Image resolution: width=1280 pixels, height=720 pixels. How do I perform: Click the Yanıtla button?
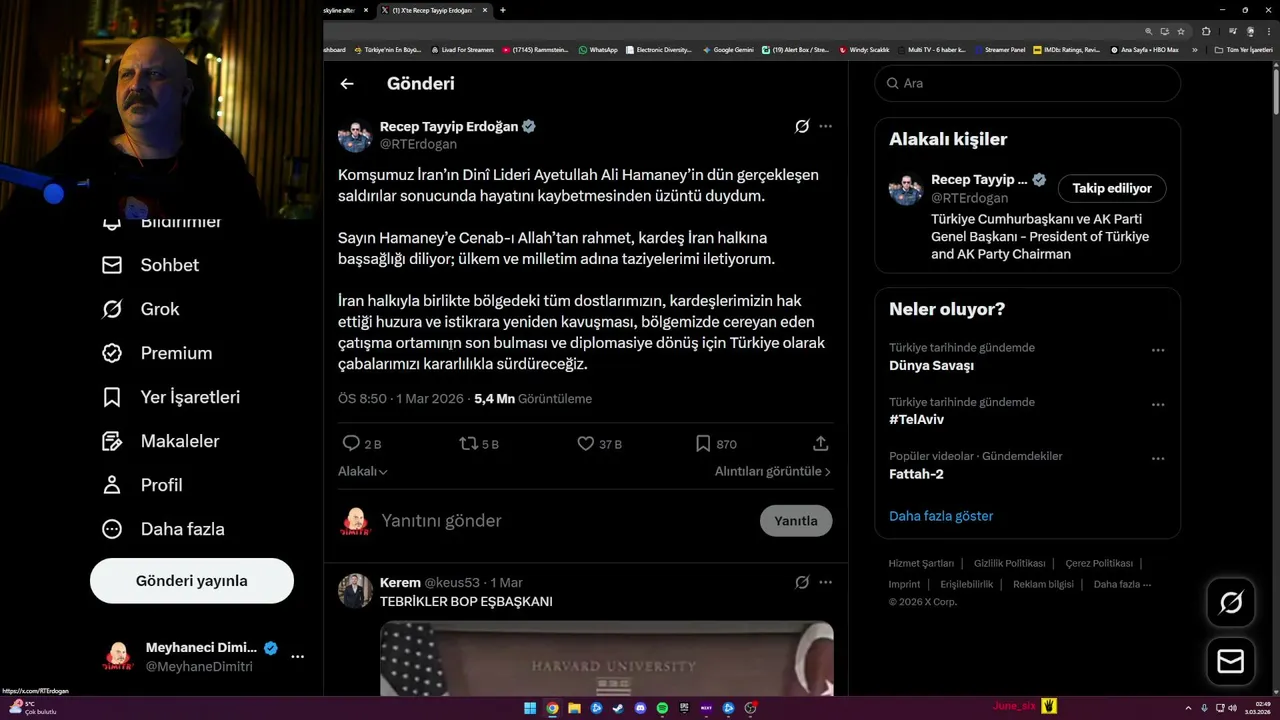[796, 521]
